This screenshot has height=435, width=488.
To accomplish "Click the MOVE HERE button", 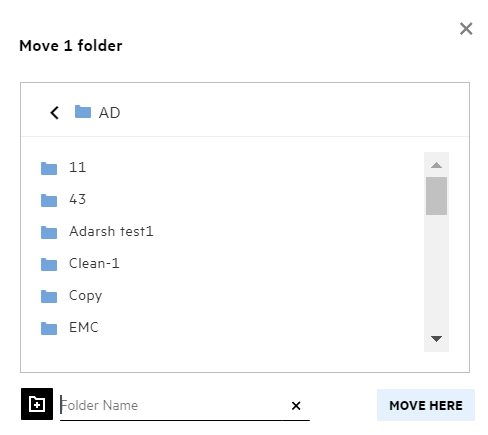I will click(426, 405).
